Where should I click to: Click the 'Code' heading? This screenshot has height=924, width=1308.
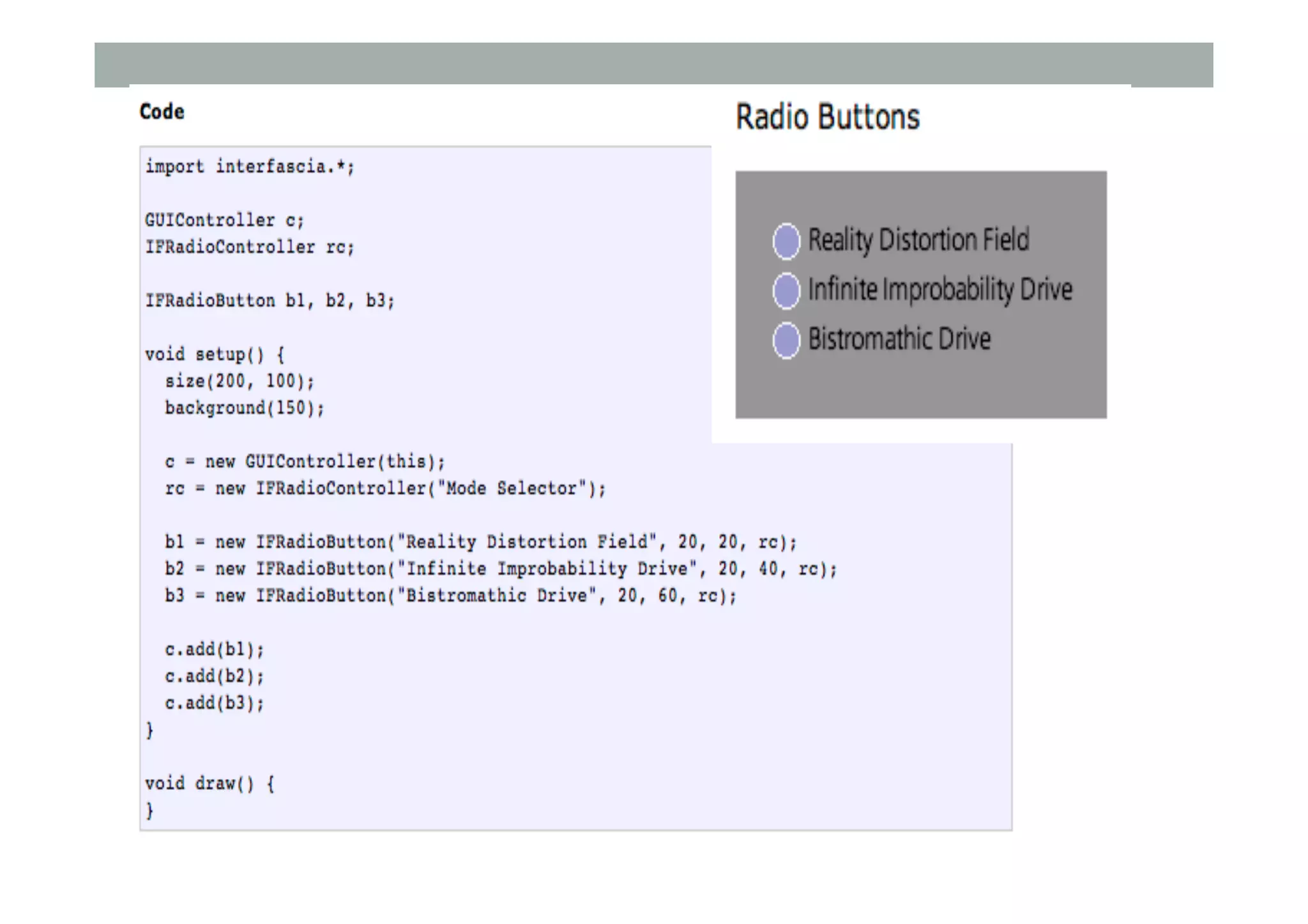tap(162, 112)
